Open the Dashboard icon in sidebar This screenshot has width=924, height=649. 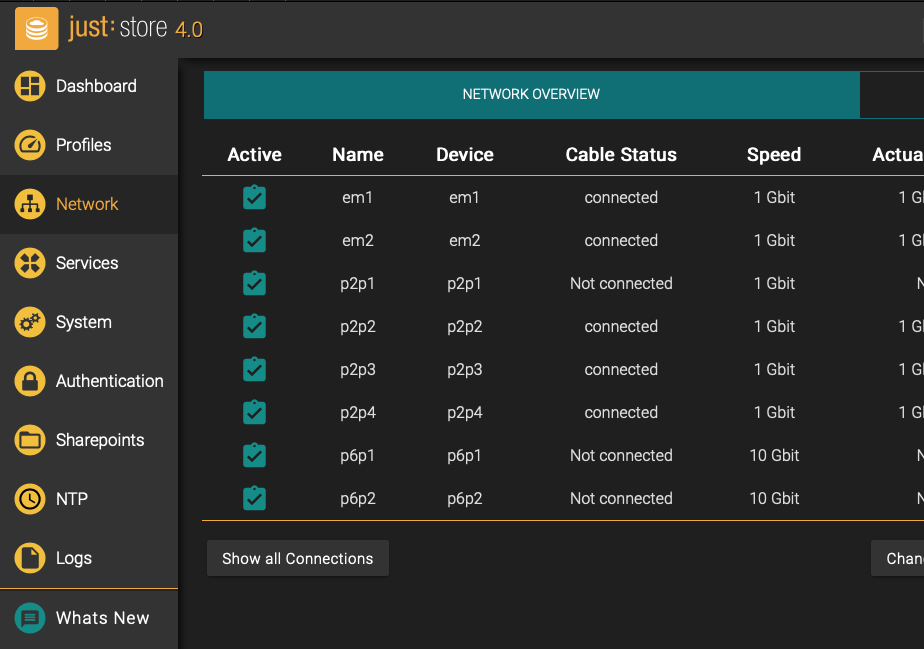30,86
